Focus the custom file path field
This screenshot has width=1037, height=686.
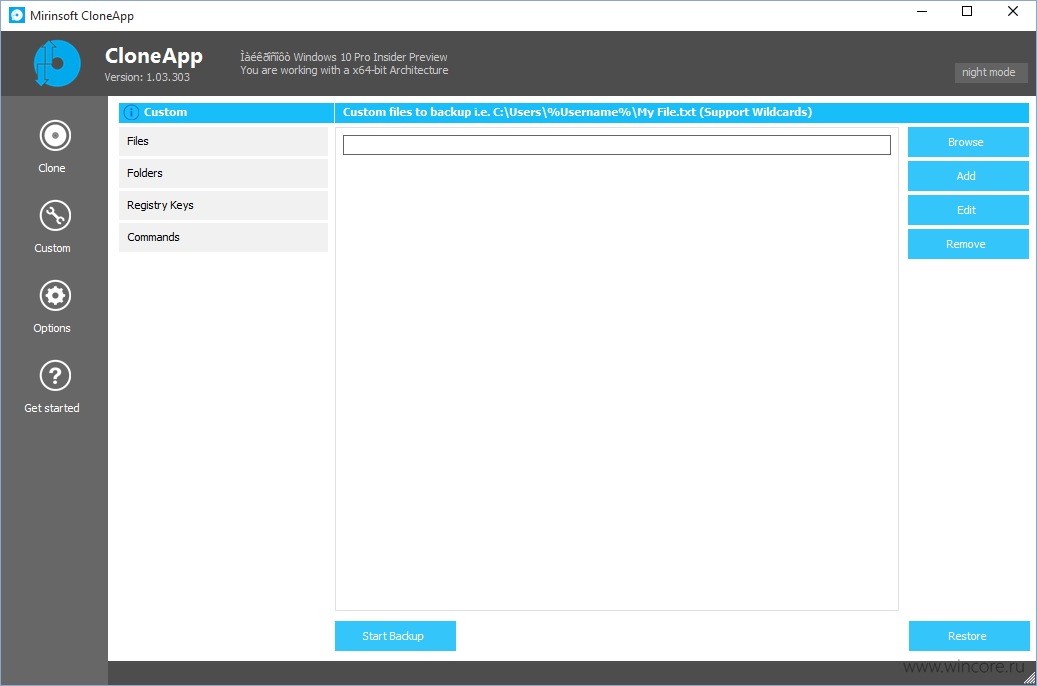click(x=616, y=145)
